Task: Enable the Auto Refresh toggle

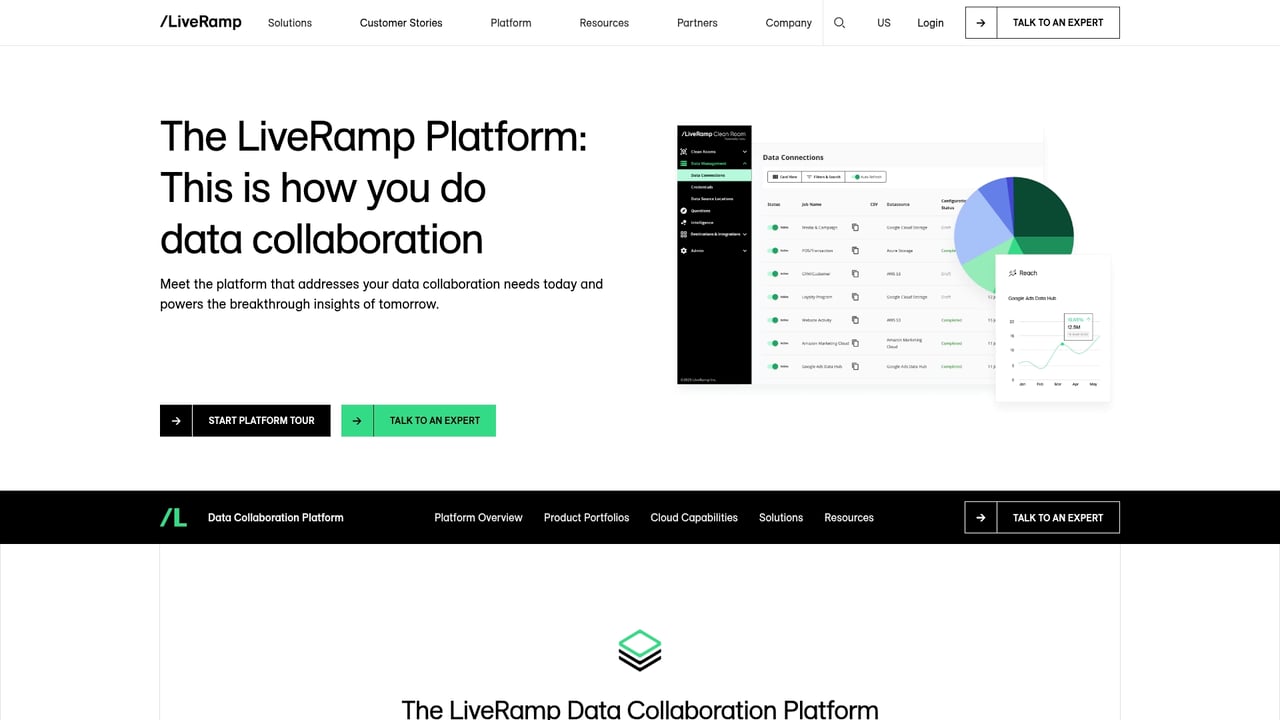Action: [856, 177]
